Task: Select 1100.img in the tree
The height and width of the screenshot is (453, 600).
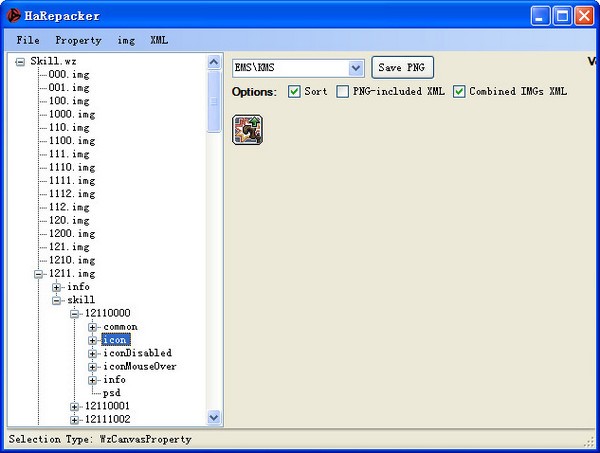Action: pyautogui.click(x=72, y=141)
